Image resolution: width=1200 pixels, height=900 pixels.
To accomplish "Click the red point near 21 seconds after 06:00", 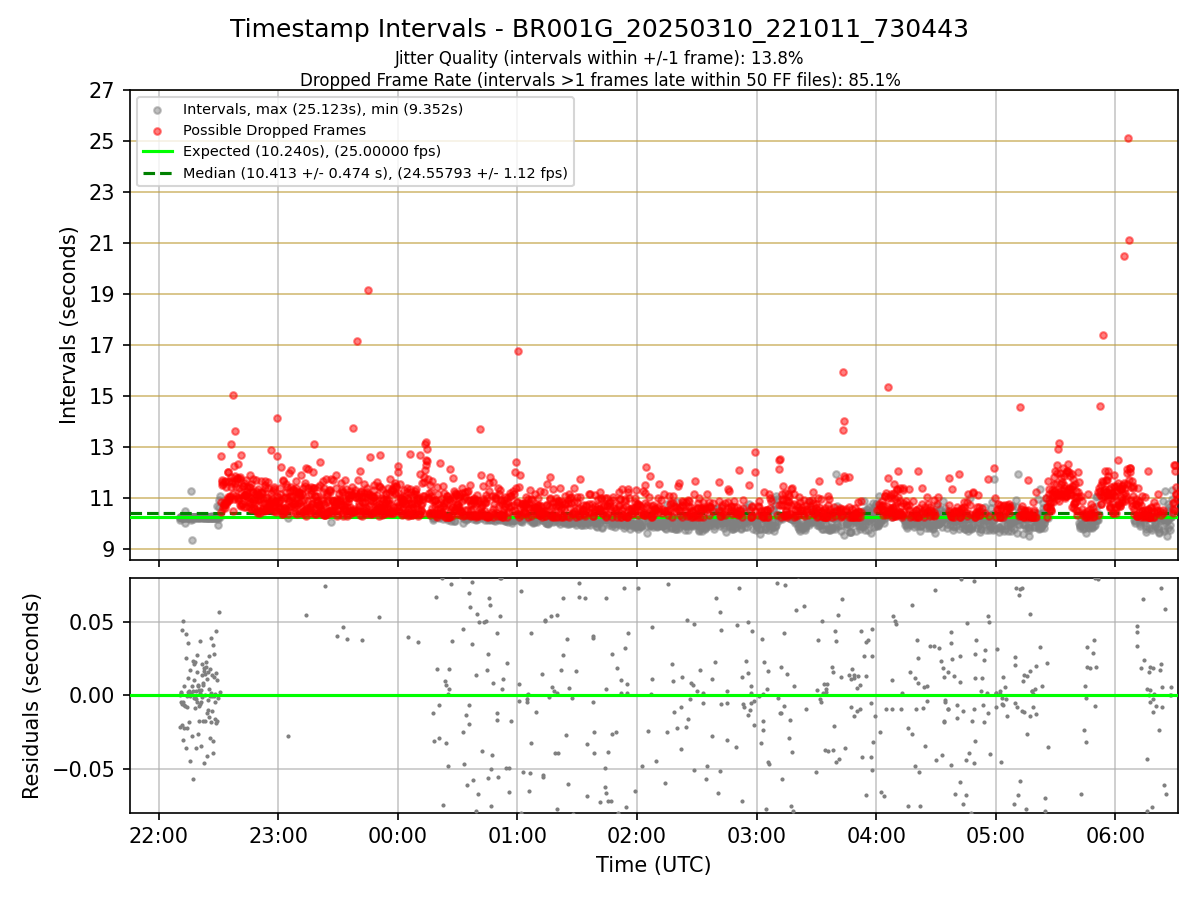I will pyautogui.click(x=1129, y=240).
